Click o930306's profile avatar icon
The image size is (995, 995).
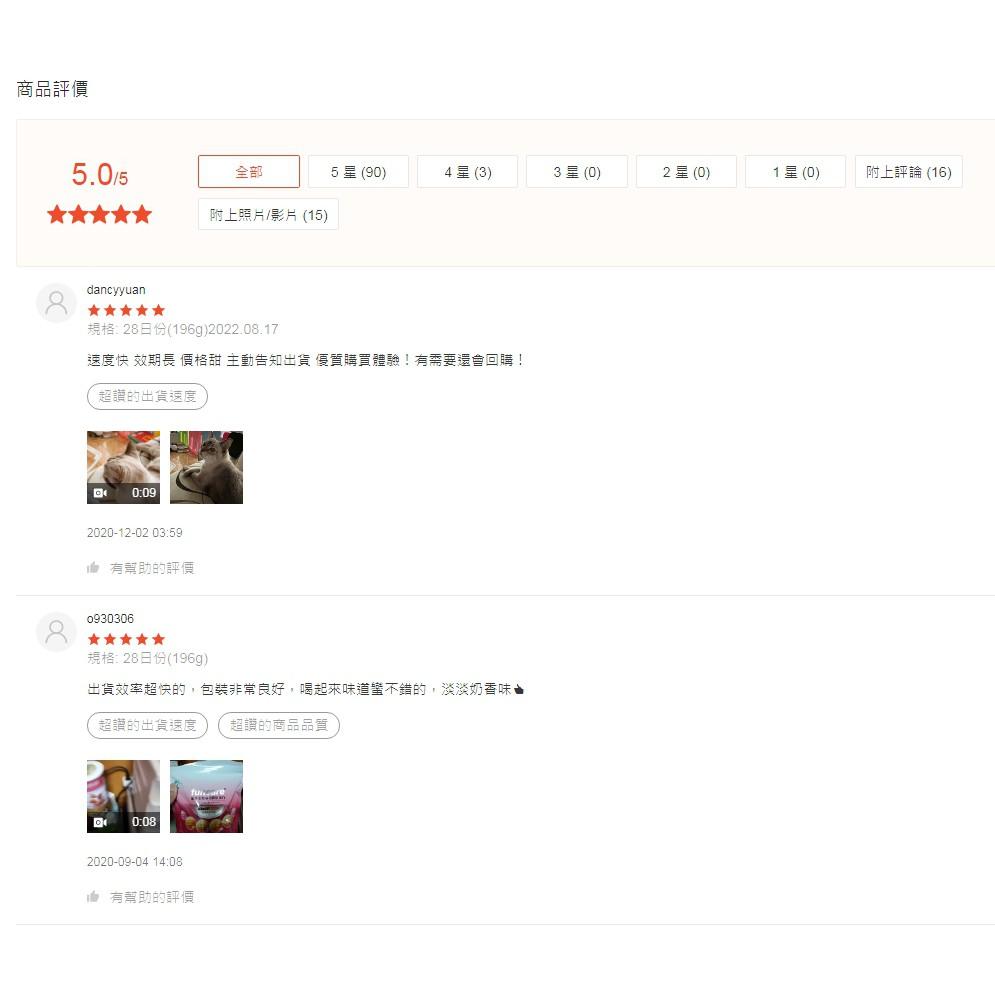click(56, 631)
